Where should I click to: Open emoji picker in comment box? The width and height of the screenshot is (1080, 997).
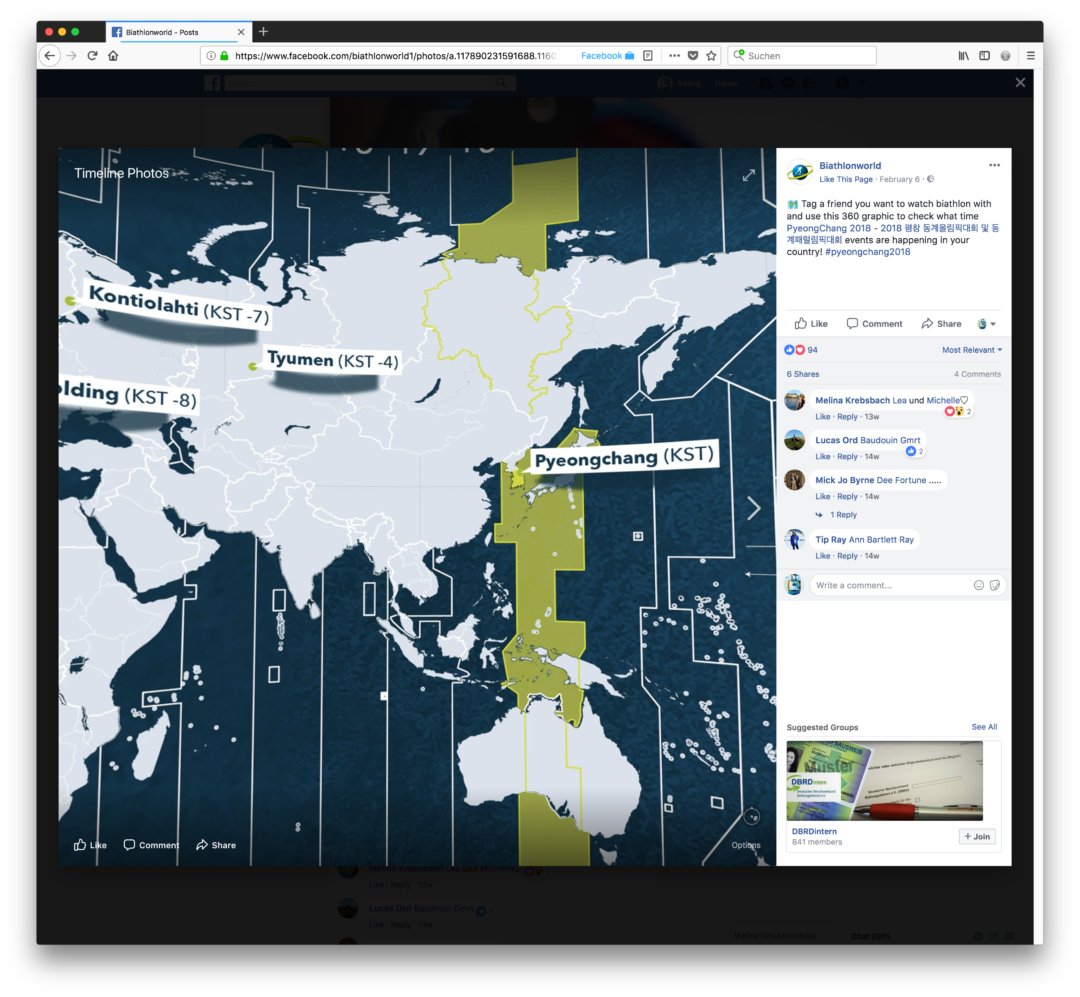click(978, 585)
